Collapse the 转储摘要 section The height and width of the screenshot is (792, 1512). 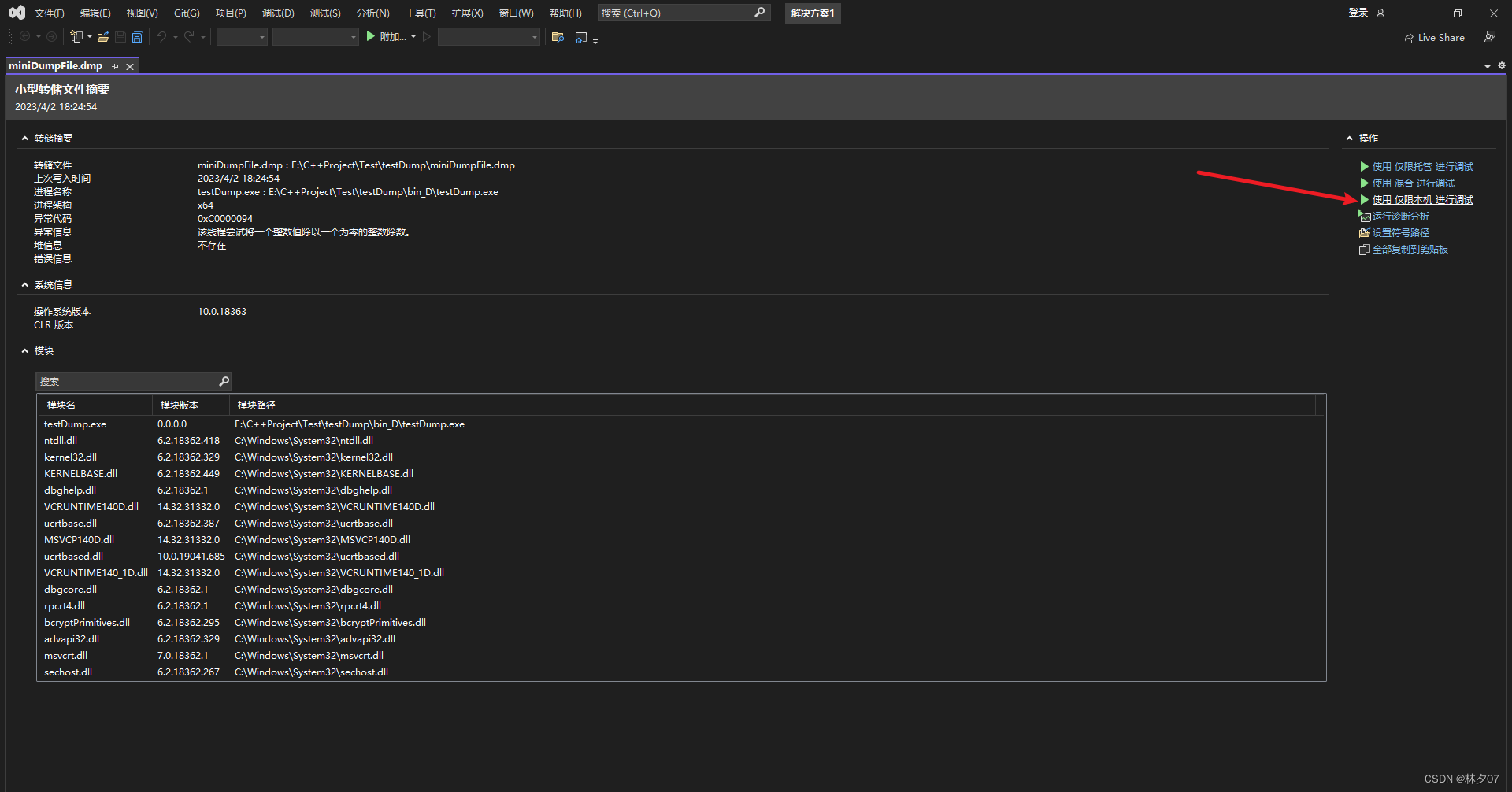coord(24,139)
